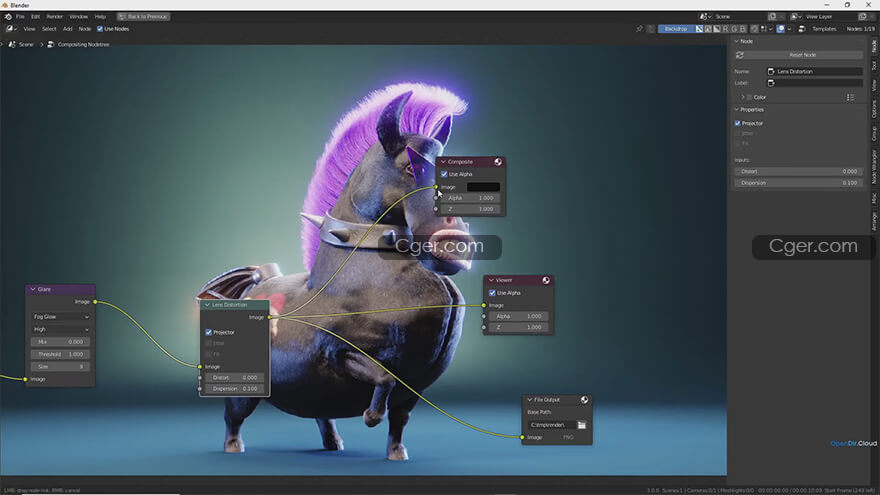Open the Color presets list icon
This screenshot has height=495, width=880.
[x=850, y=97]
